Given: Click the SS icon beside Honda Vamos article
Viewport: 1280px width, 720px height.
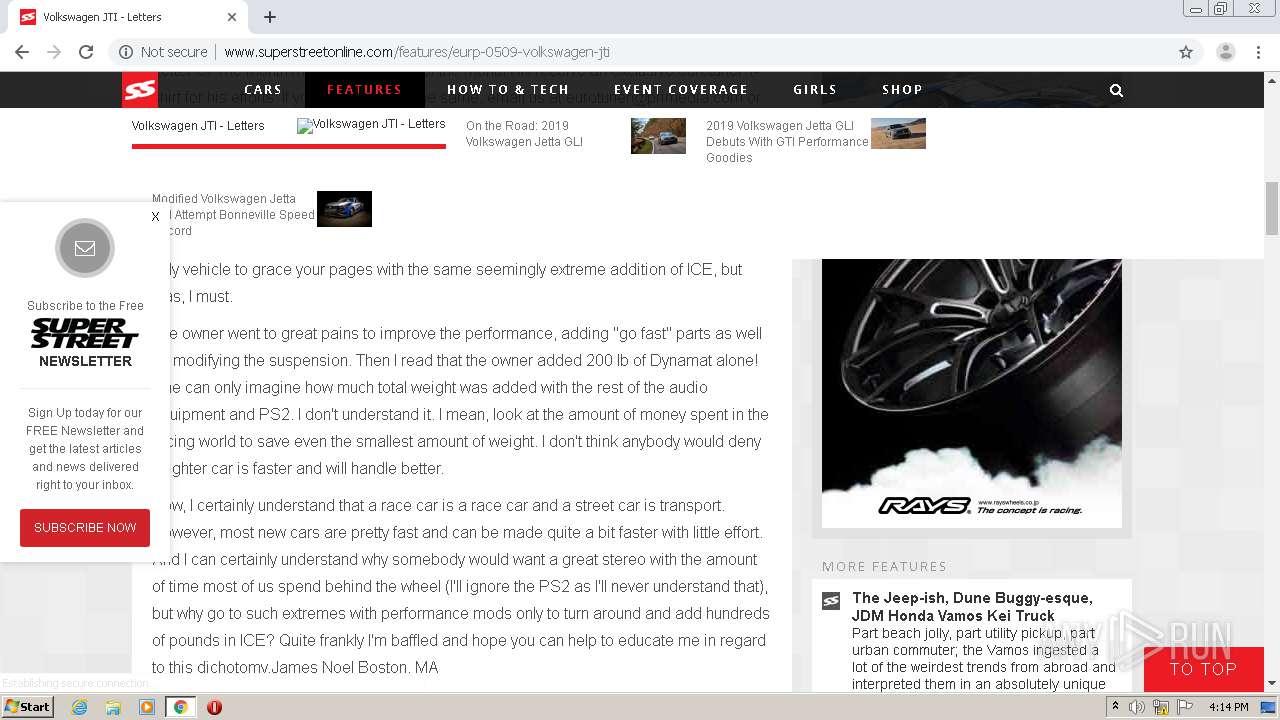Looking at the screenshot, I should [x=831, y=601].
